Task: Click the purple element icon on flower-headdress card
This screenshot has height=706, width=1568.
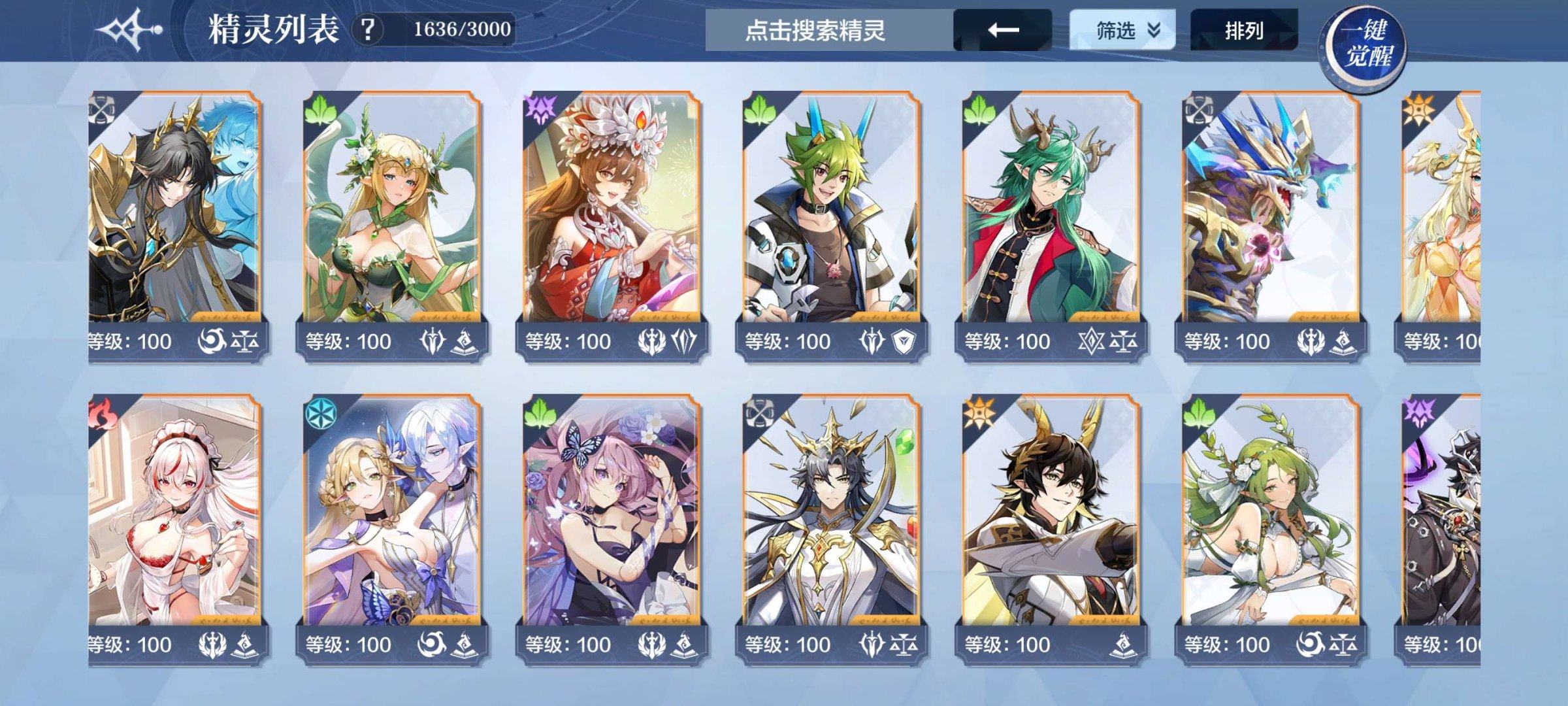Action: click(x=540, y=109)
